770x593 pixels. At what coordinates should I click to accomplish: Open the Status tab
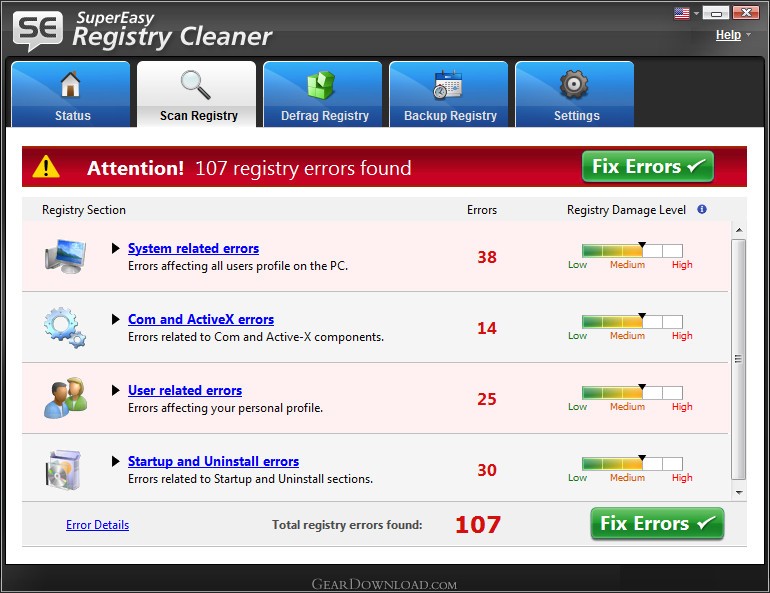[x=71, y=94]
